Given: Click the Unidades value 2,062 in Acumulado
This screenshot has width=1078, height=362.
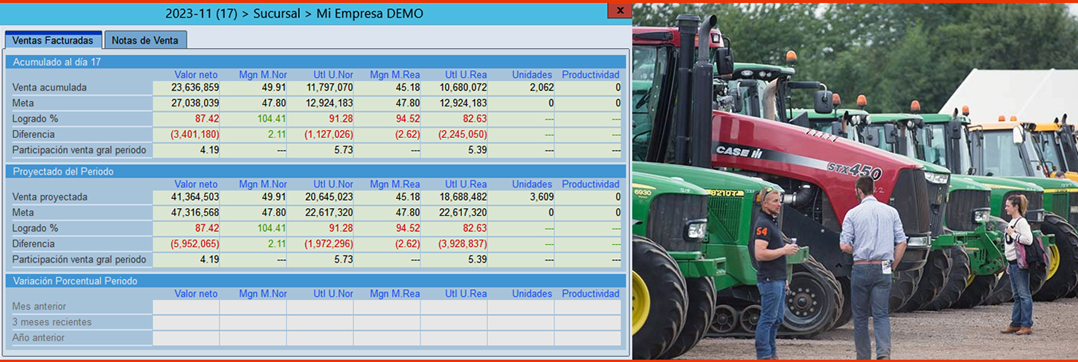Looking at the screenshot, I should [521, 88].
